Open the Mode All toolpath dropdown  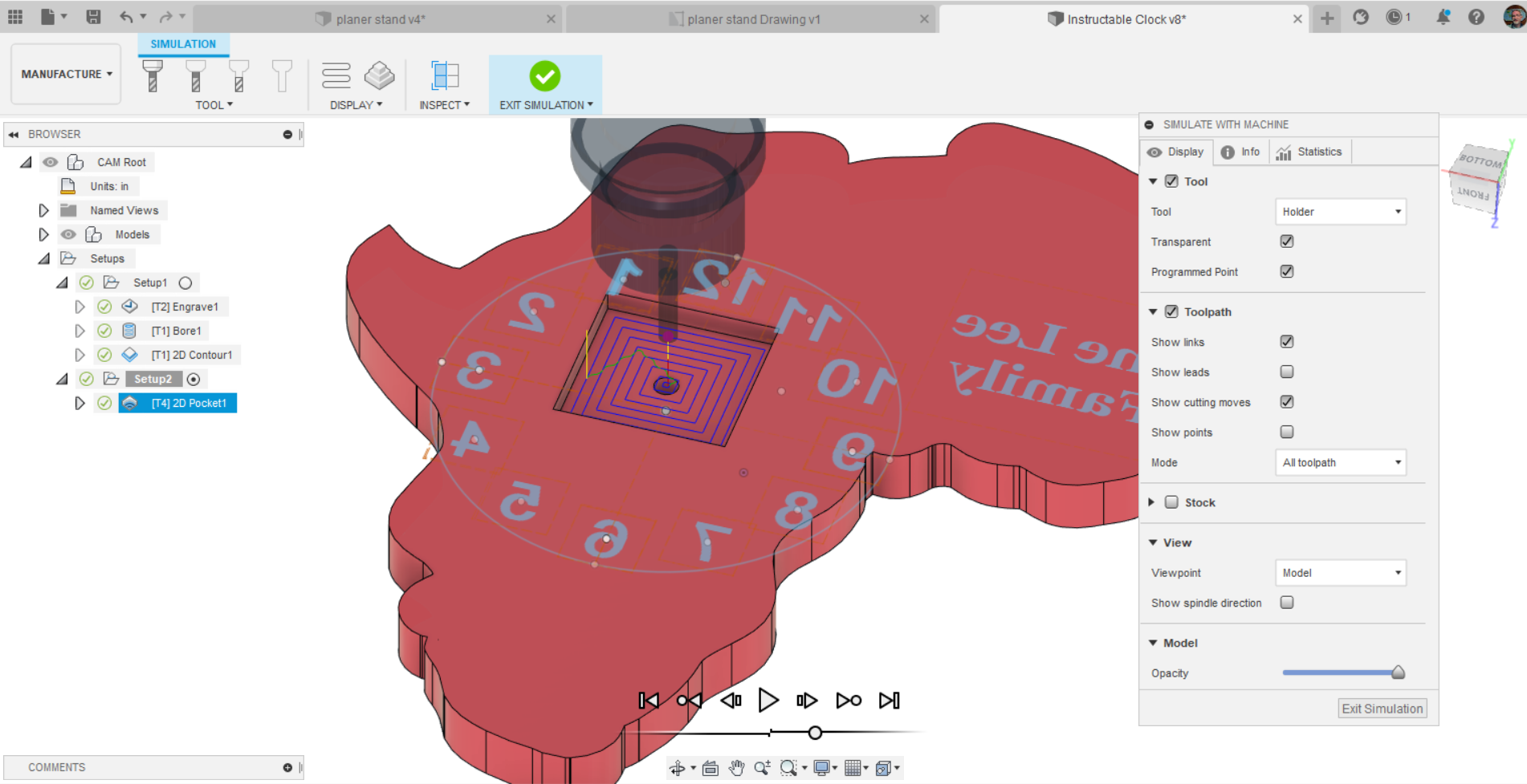1341,462
